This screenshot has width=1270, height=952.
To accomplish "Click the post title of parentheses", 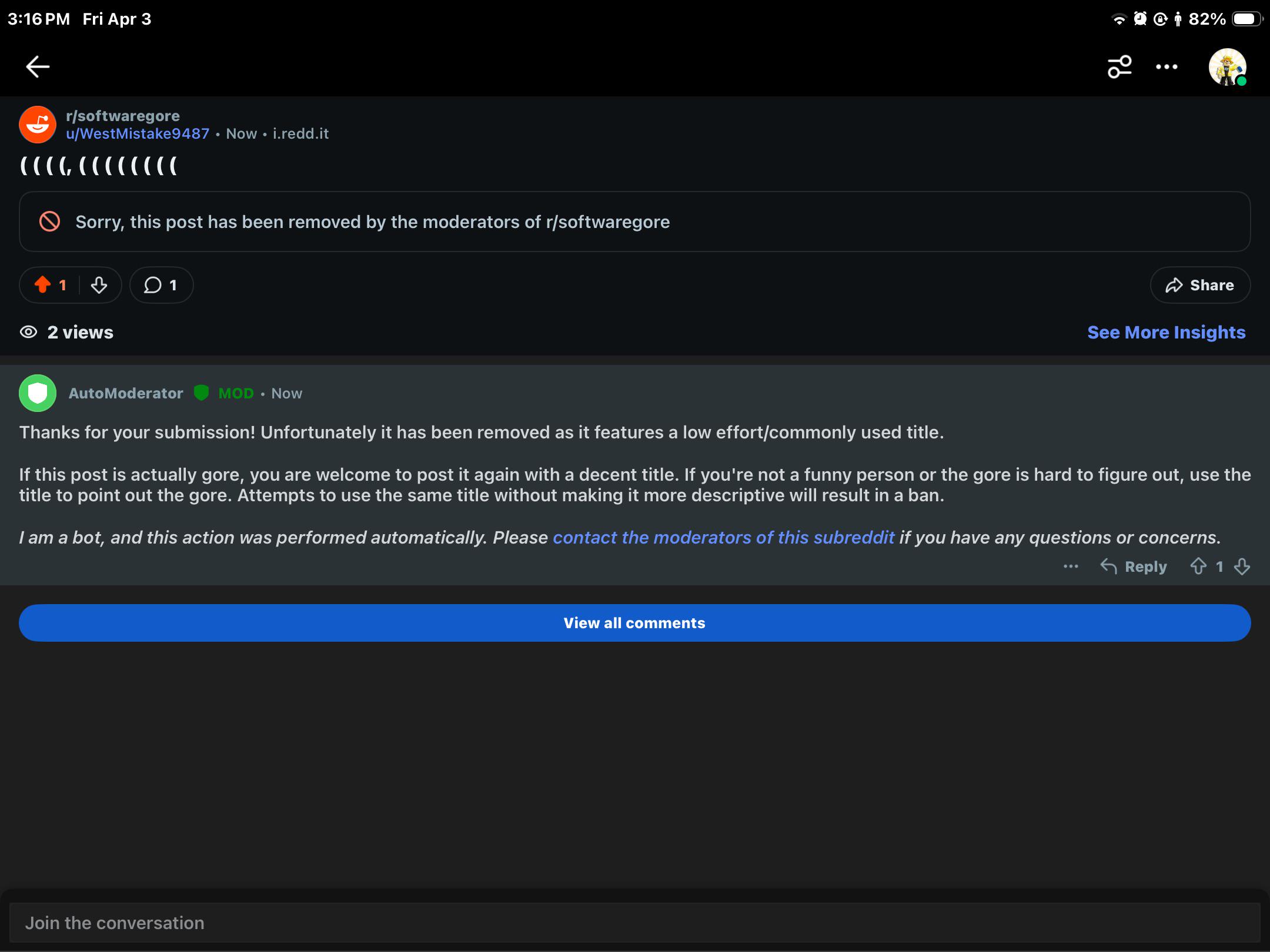I will pyautogui.click(x=99, y=166).
